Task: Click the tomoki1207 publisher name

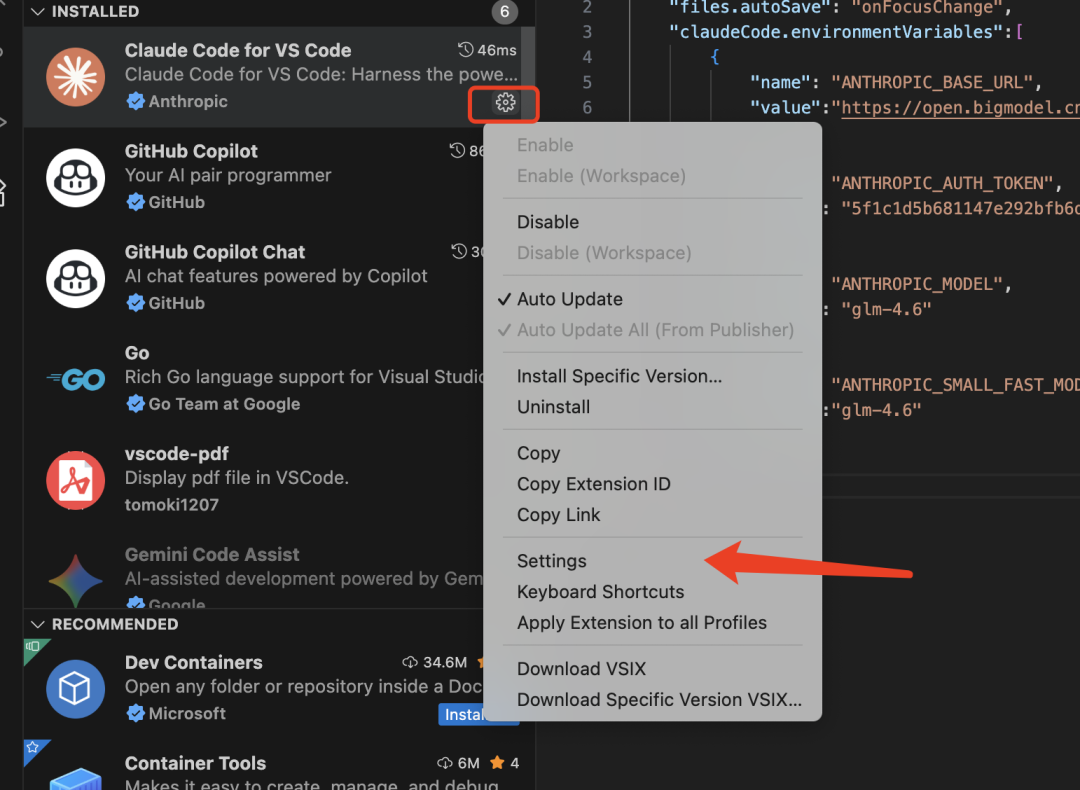Action: coord(172,505)
